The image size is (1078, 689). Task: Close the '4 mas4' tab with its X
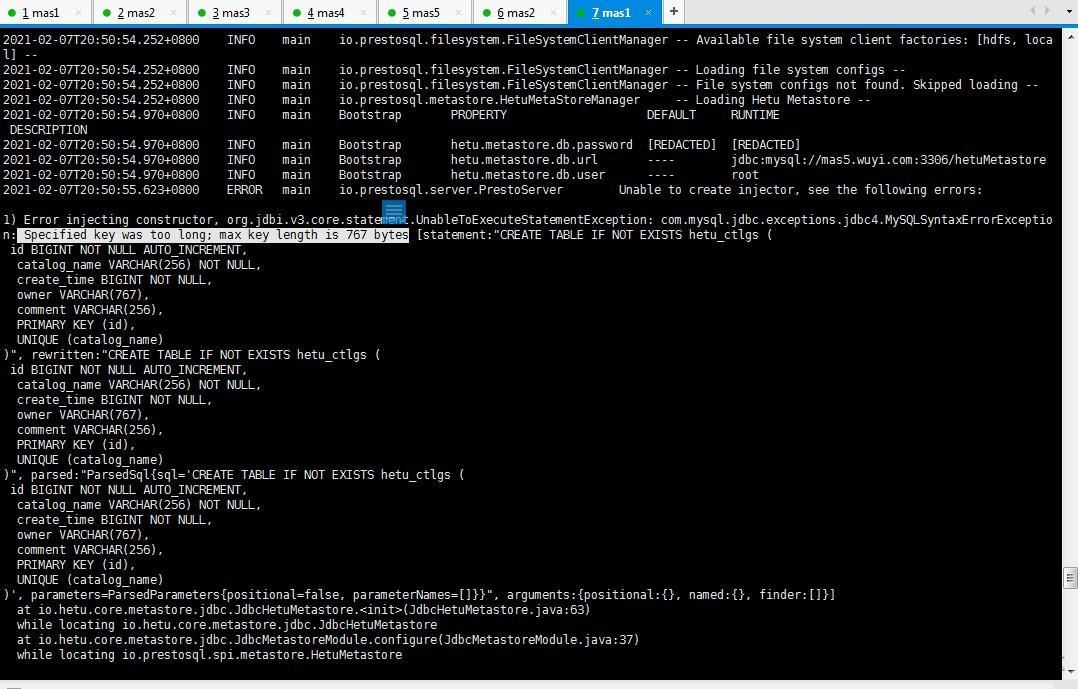click(x=364, y=12)
